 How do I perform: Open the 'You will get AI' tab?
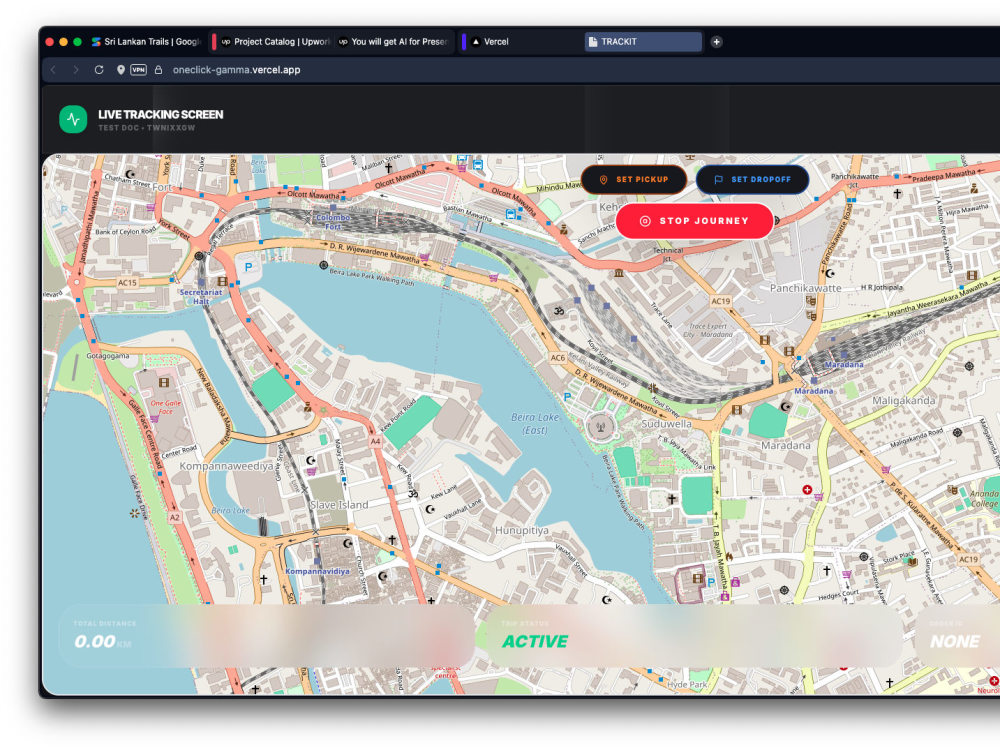click(x=393, y=42)
